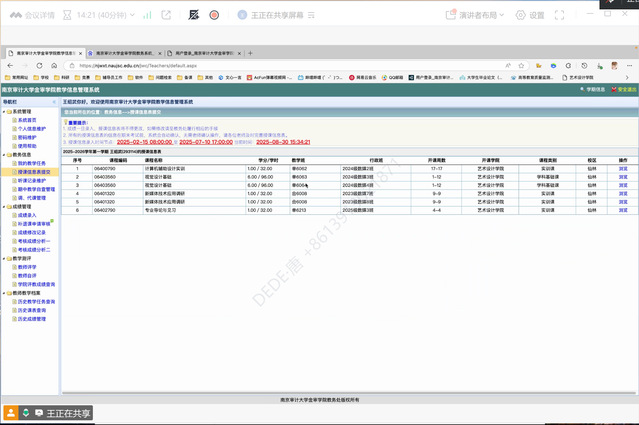The image size is (639, 425).
Task: Click the red record icon in meeting bar
Action: pyautogui.click(x=213, y=15)
